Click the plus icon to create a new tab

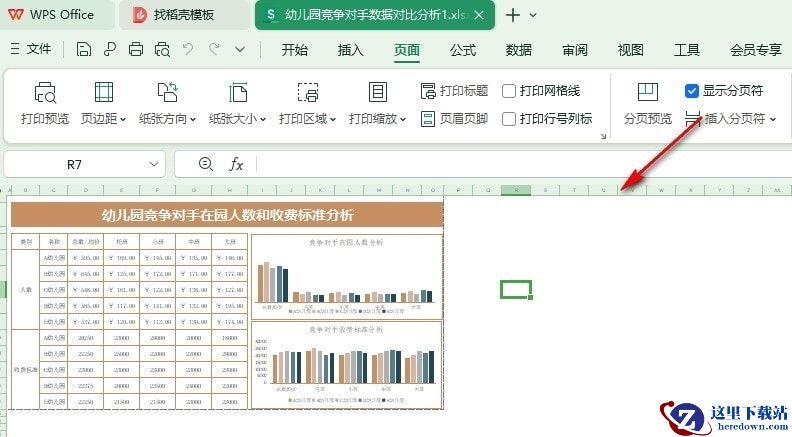(513, 15)
